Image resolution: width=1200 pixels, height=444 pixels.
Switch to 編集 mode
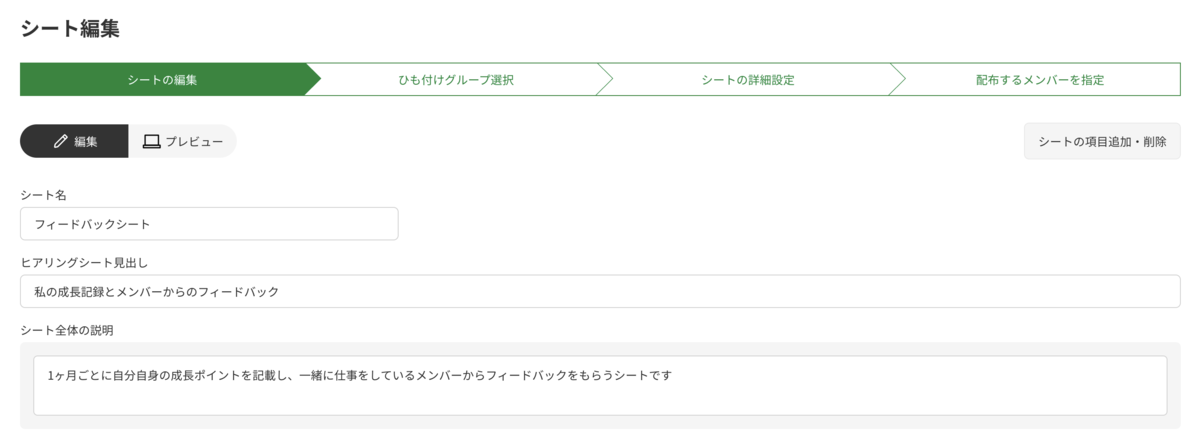(x=74, y=141)
